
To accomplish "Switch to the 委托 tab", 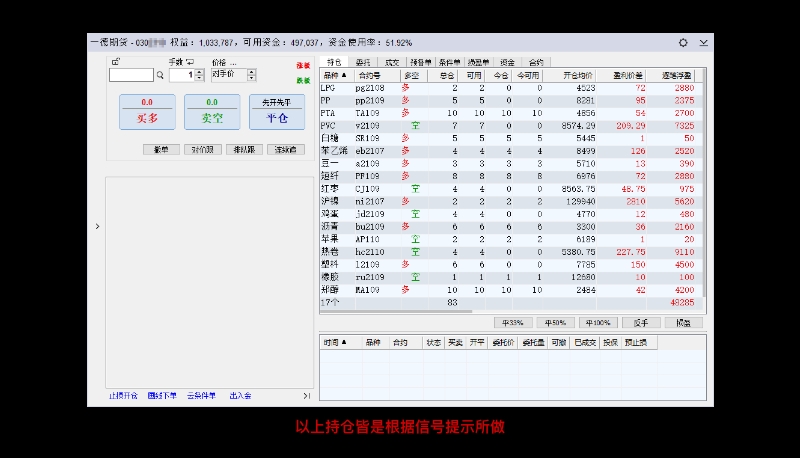I will coord(364,62).
